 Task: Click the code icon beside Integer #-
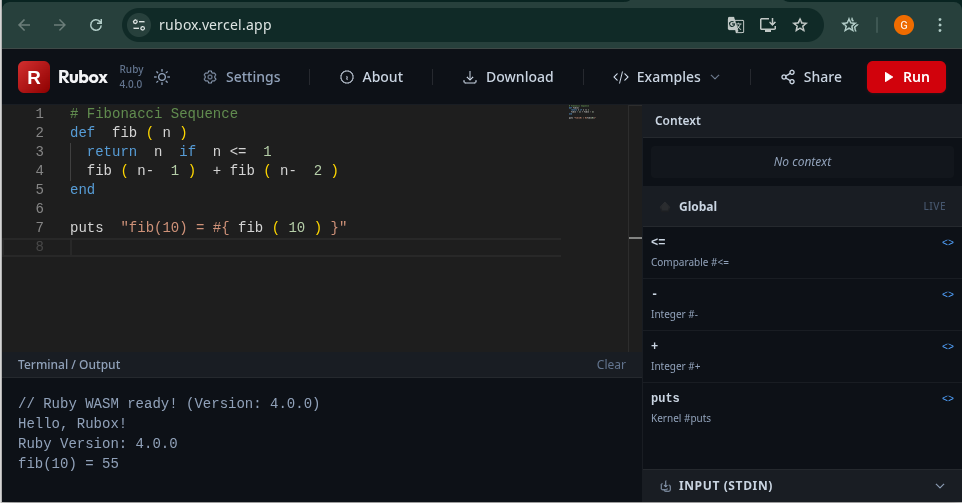click(x=947, y=294)
